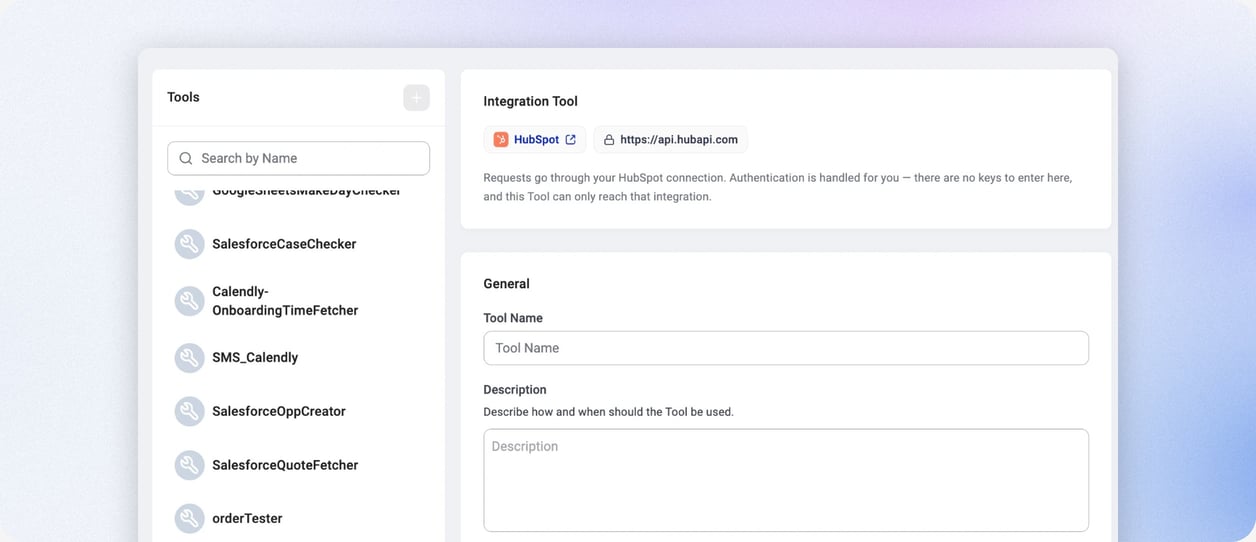Viewport: 1256px width, 542px height.
Task: Select the Calendly-OnboardingTimeFetcher wrench icon
Action: click(189, 301)
